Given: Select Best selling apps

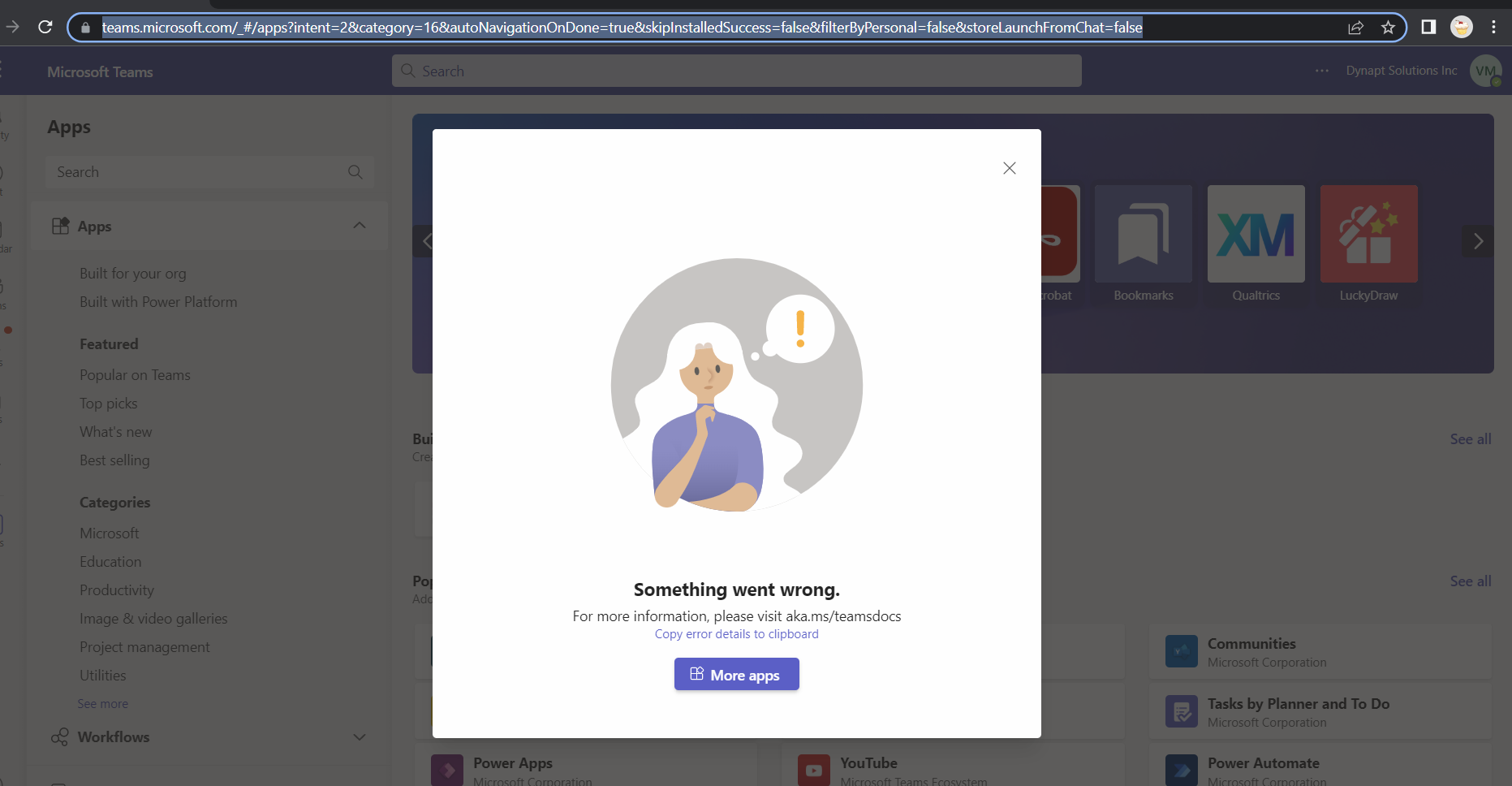Looking at the screenshot, I should point(114,460).
